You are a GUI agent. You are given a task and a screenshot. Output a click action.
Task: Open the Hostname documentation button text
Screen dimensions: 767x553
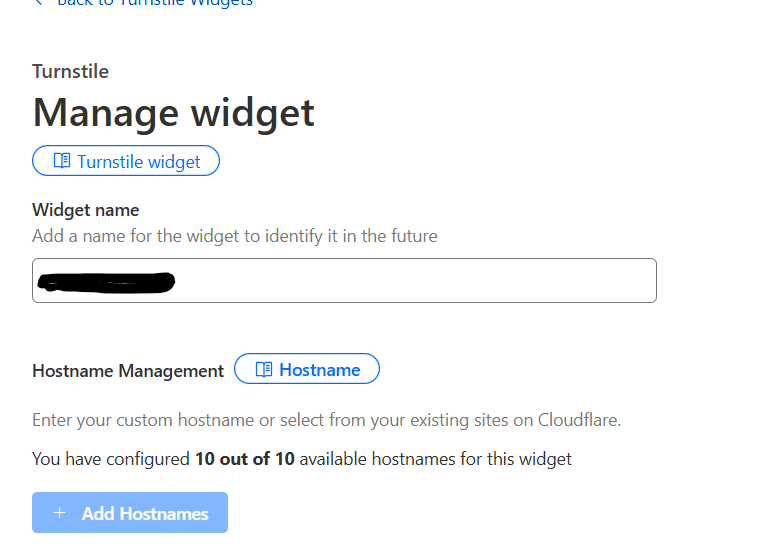(x=319, y=369)
